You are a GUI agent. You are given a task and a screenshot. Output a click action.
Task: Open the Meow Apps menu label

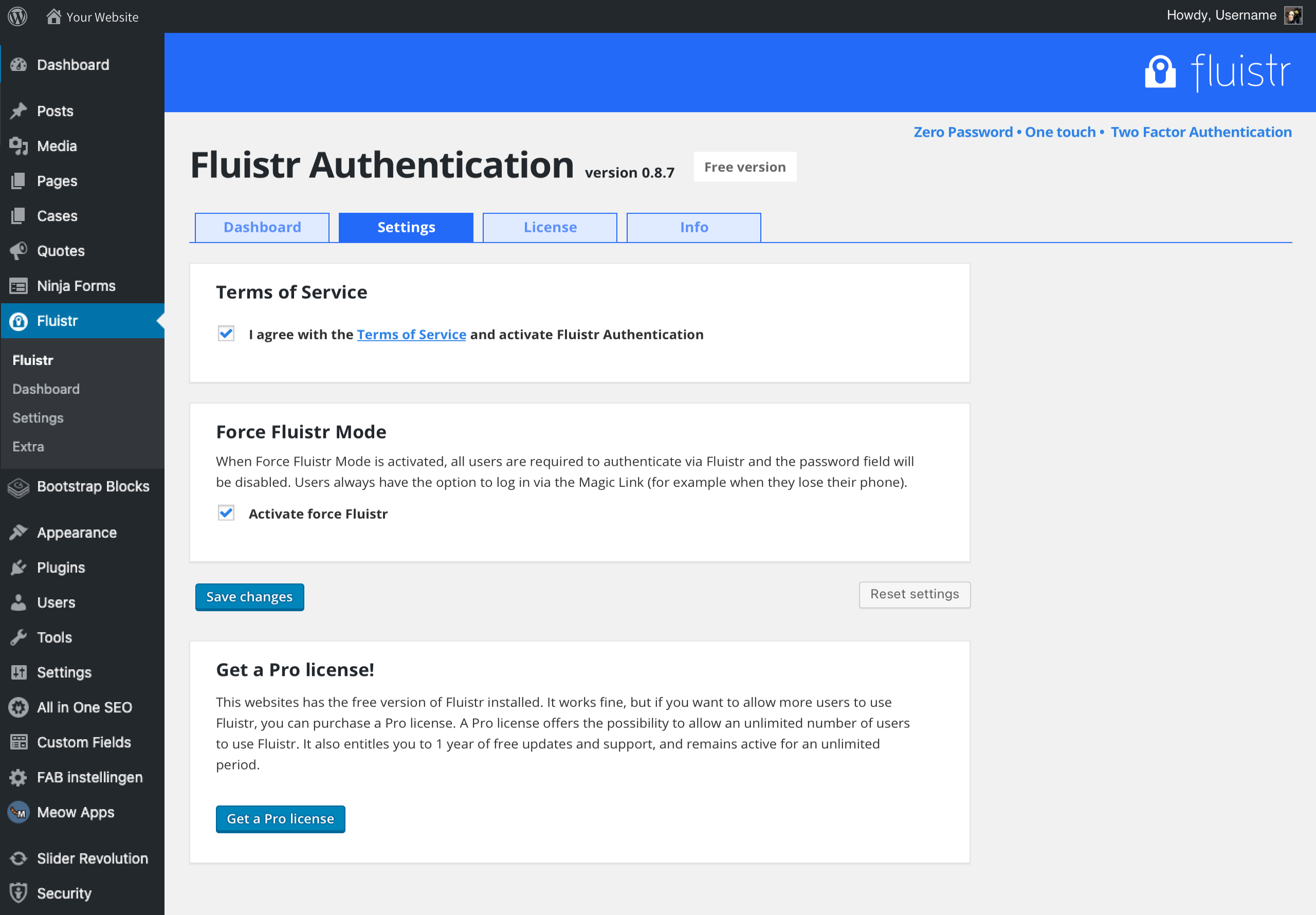(76, 813)
